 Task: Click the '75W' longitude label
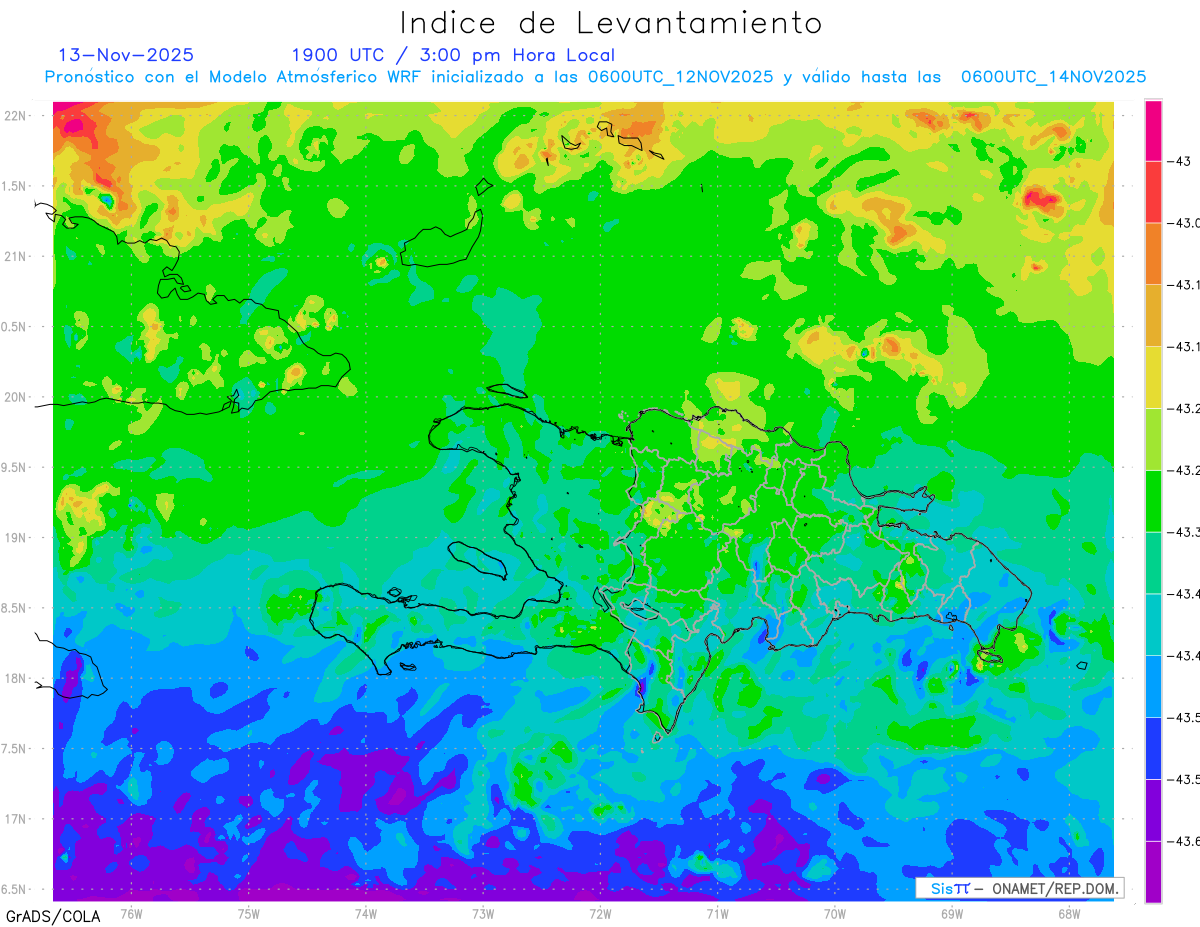249,913
